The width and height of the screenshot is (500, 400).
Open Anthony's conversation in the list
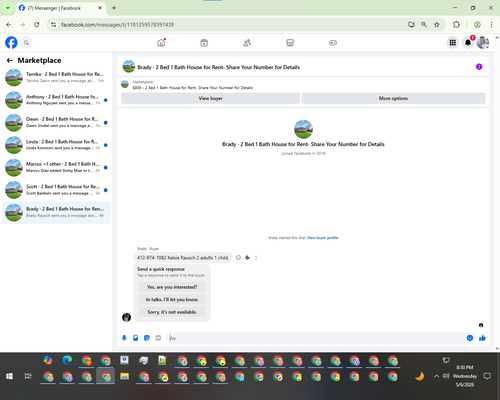[56, 100]
